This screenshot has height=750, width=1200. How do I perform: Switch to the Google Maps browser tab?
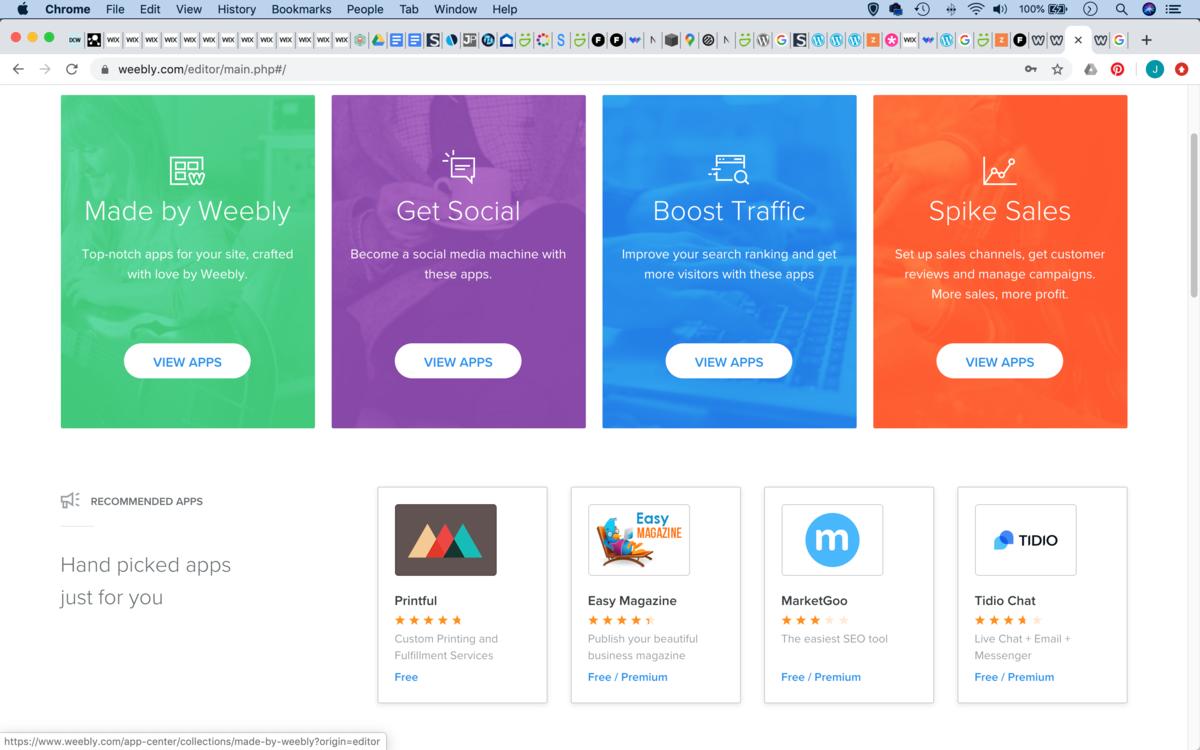click(x=689, y=40)
